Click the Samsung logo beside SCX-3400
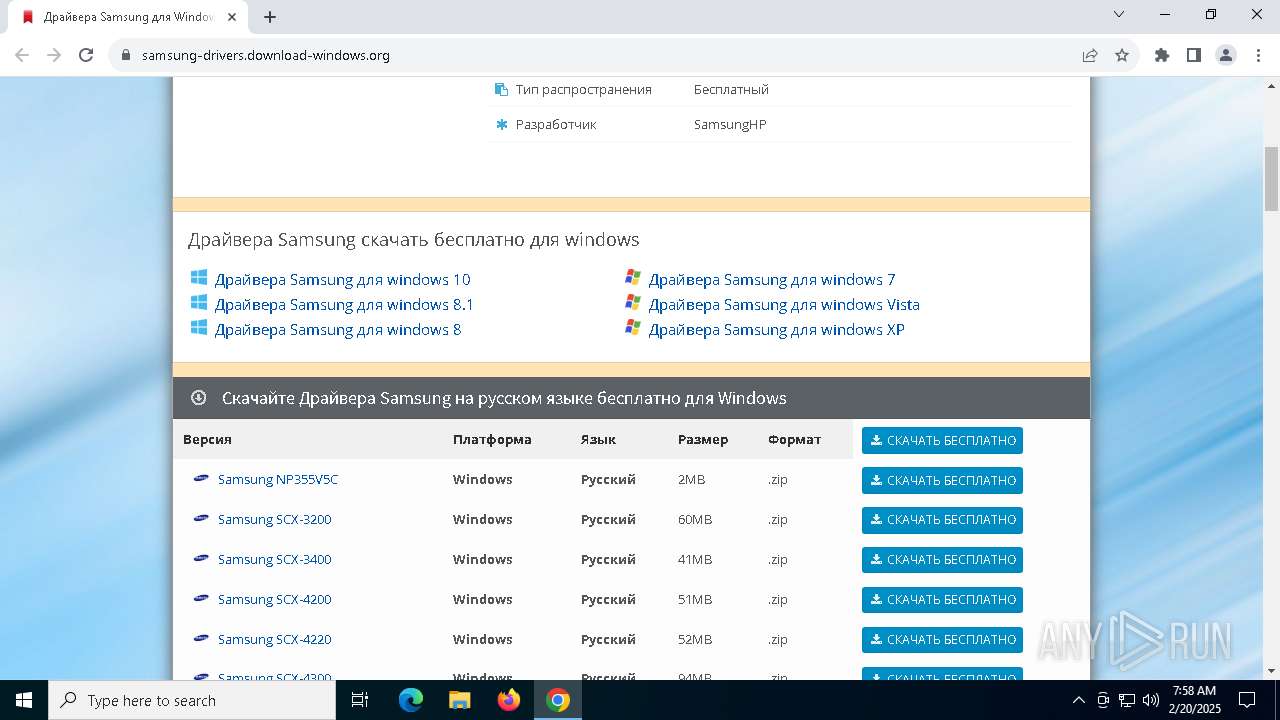Screen dimensions: 1280x720 (x=201, y=558)
